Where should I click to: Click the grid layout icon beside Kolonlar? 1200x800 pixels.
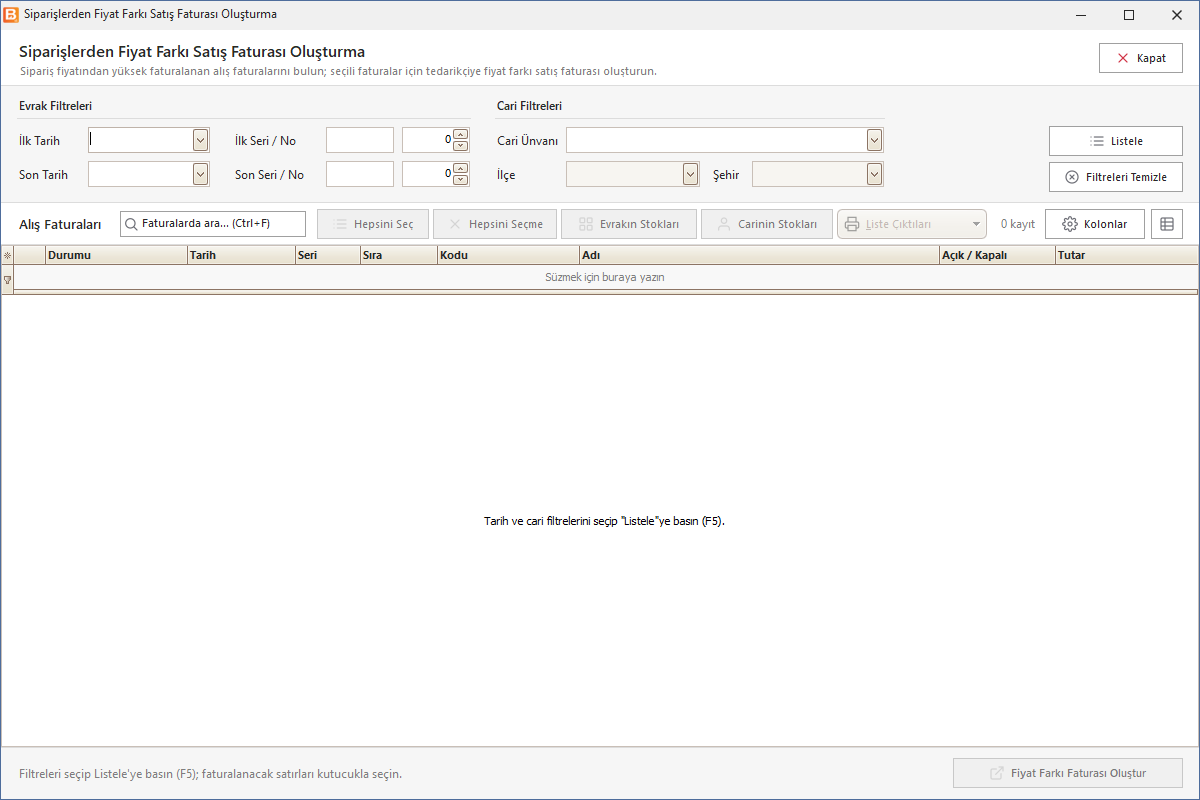(x=1167, y=224)
